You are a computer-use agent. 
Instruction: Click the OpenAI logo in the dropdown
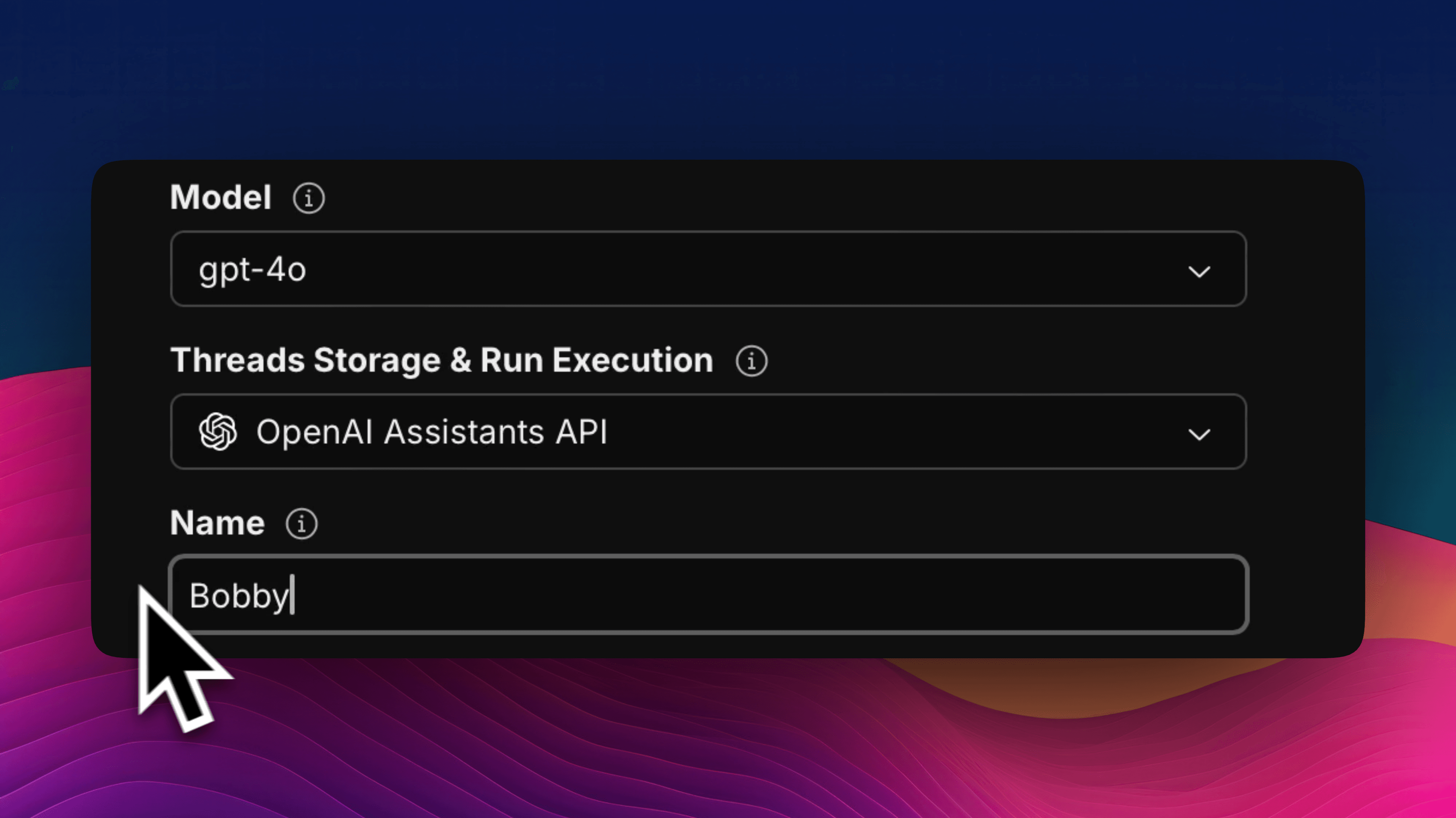click(x=218, y=432)
